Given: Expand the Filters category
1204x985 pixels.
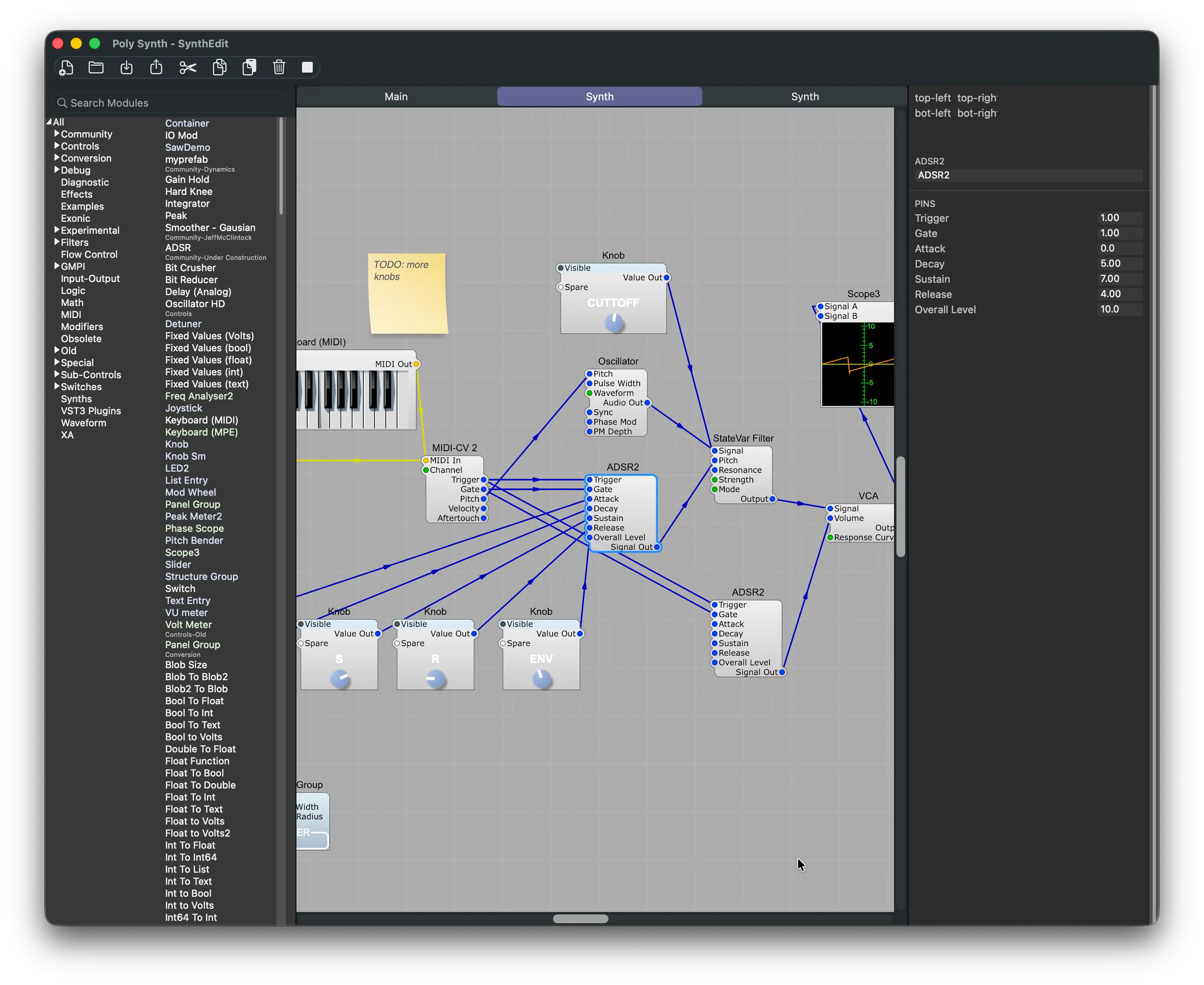Looking at the screenshot, I should coord(57,242).
